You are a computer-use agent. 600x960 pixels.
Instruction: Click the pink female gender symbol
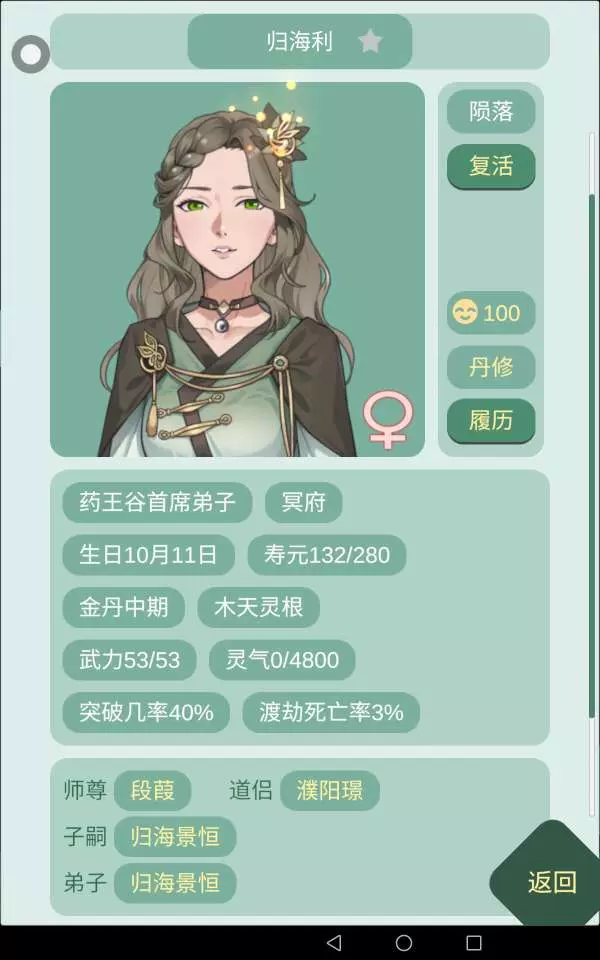(388, 421)
